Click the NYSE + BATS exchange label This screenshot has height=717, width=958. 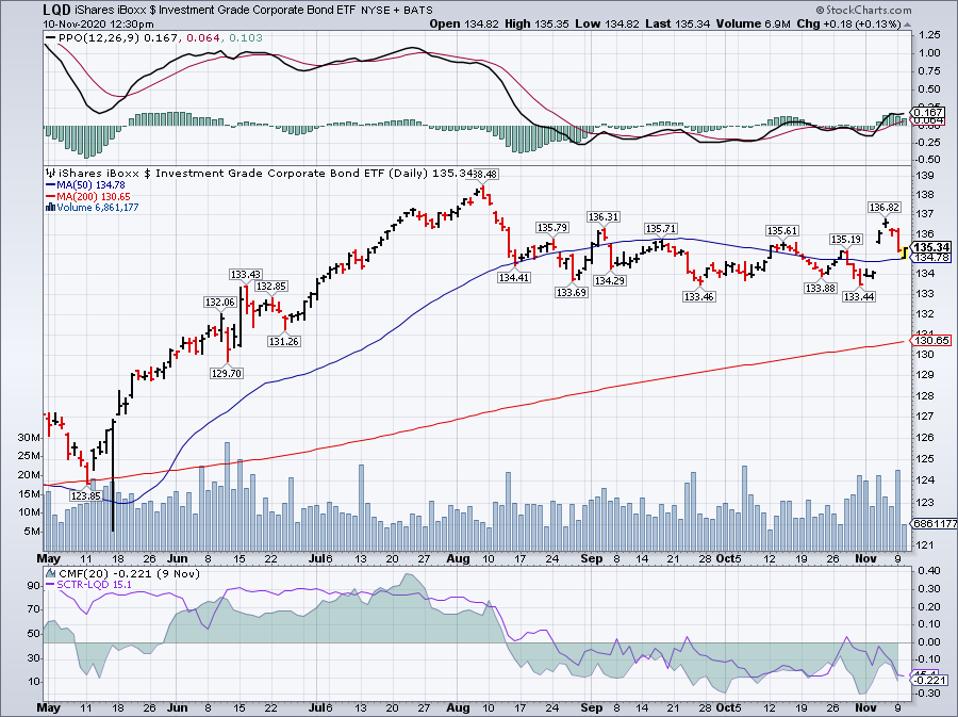coord(398,9)
